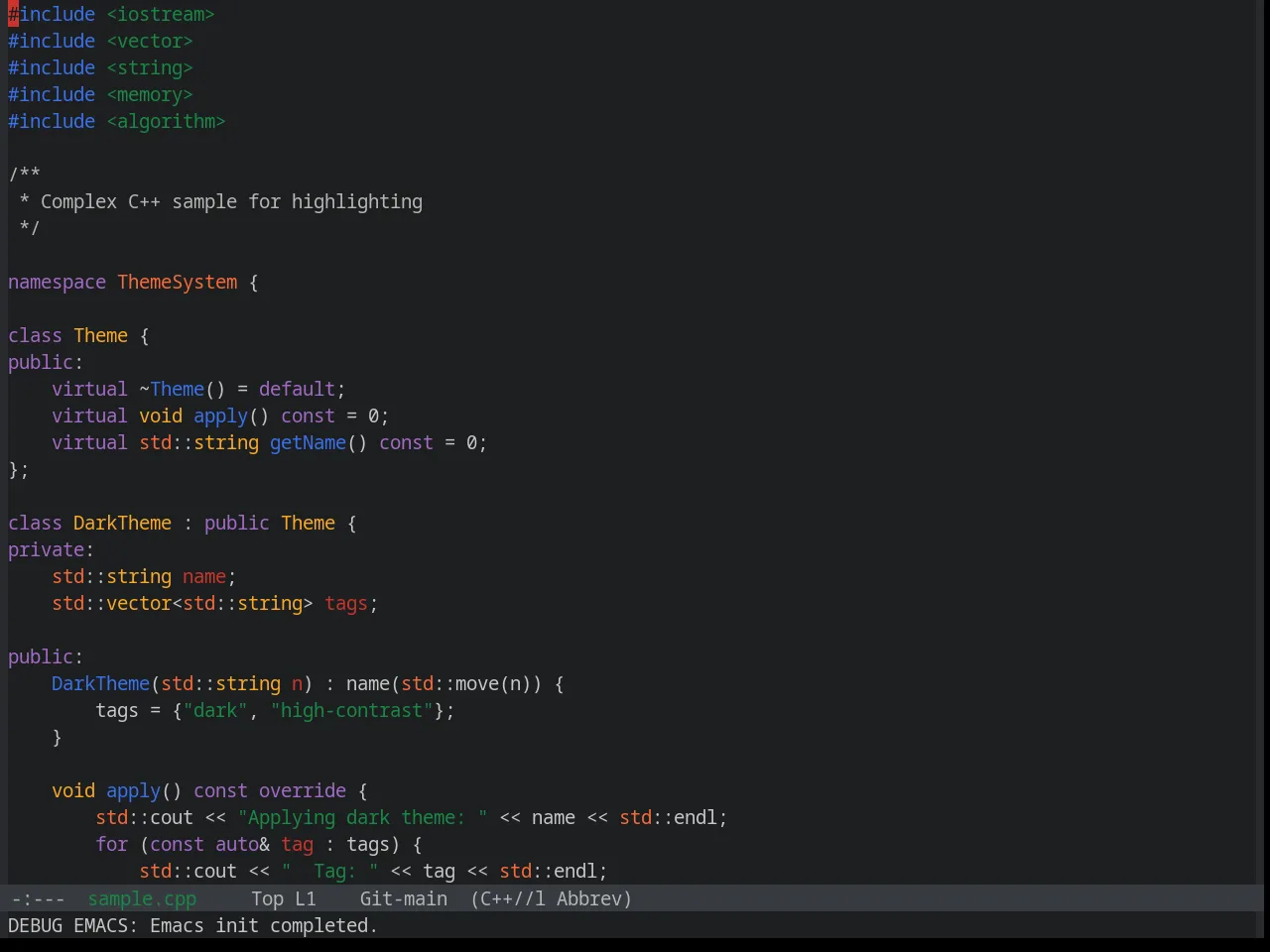Click the " Tag: " string literal
Image resolution: width=1270 pixels, height=952 pixels.
tap(329, 871)
